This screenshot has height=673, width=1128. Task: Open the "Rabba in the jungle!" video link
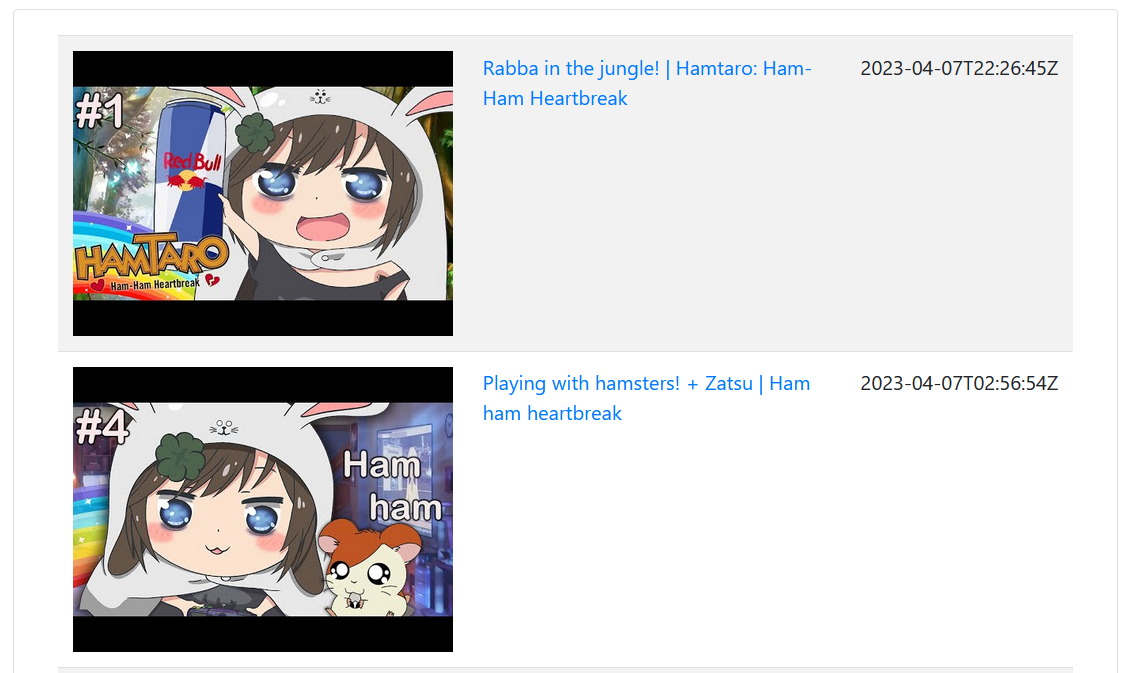point(647,83)
